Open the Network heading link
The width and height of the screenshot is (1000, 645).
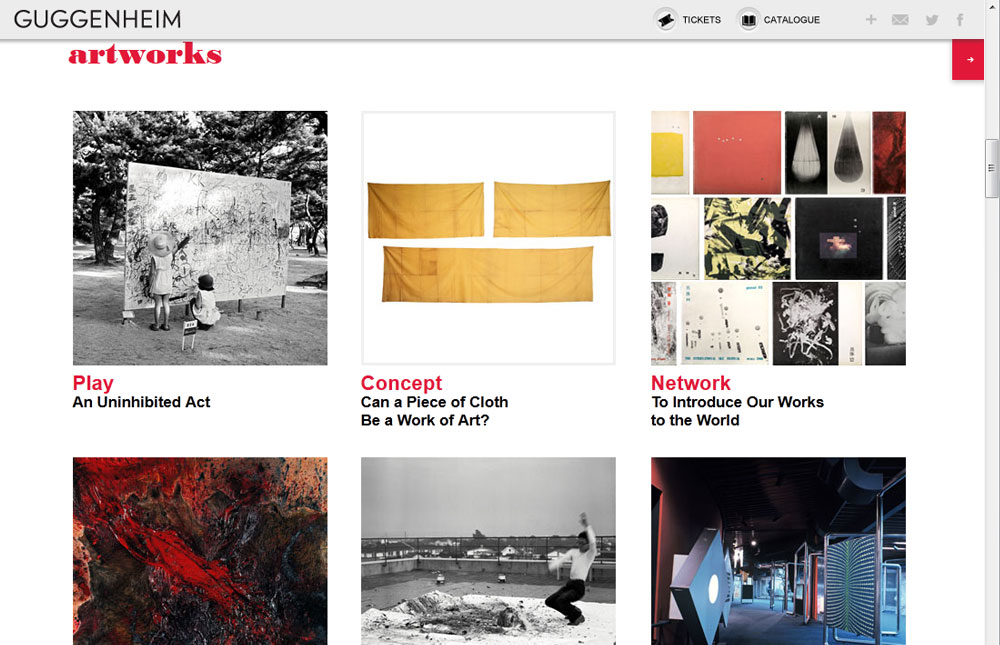(691, 382)
